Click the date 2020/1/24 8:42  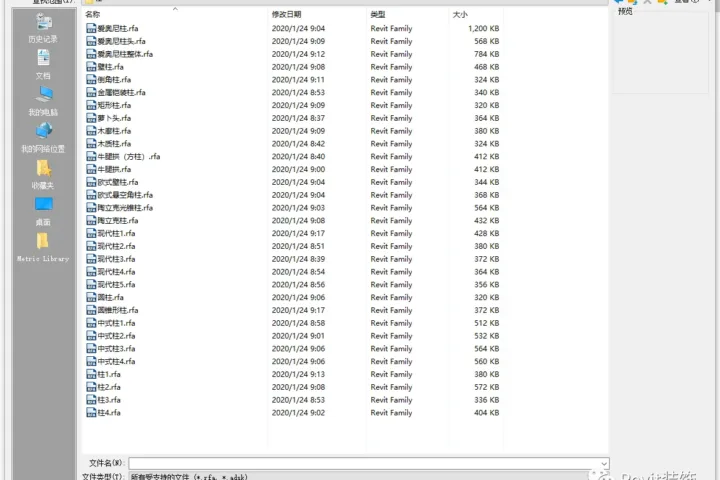click(298, 144)
